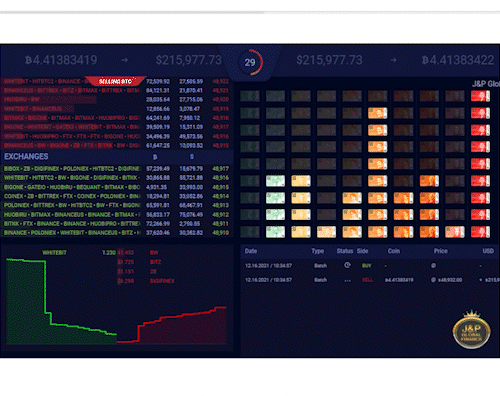Click the $215,977.73 amount right of the timer

coord(329,60)
